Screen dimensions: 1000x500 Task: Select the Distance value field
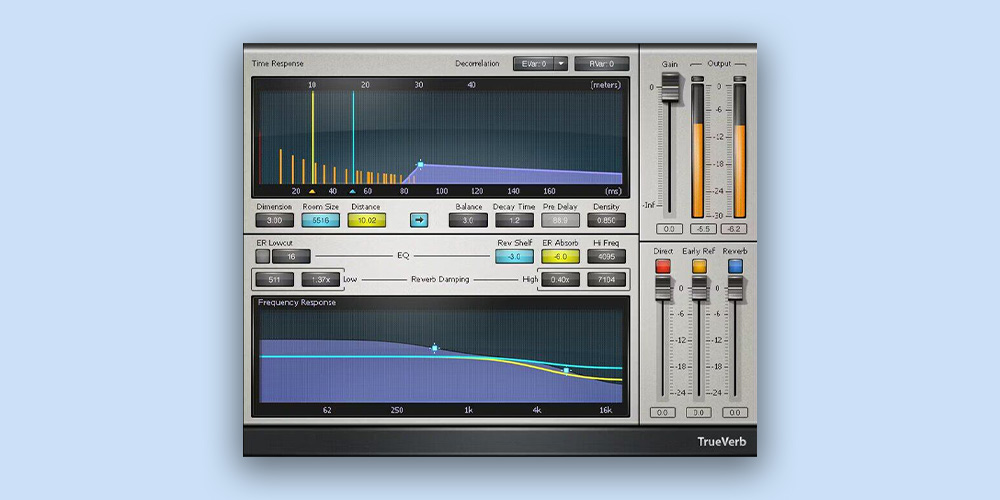point(366,221)
